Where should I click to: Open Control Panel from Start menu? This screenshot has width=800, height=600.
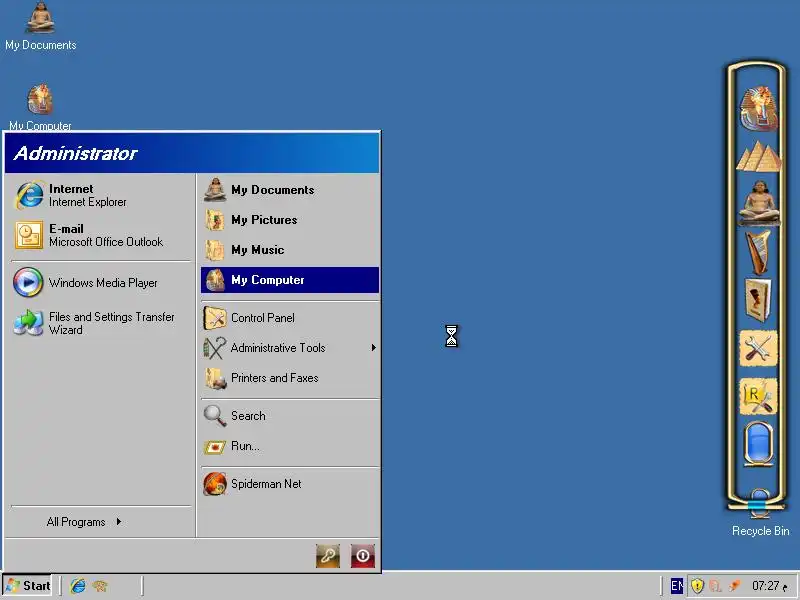[x=290, y=318]
